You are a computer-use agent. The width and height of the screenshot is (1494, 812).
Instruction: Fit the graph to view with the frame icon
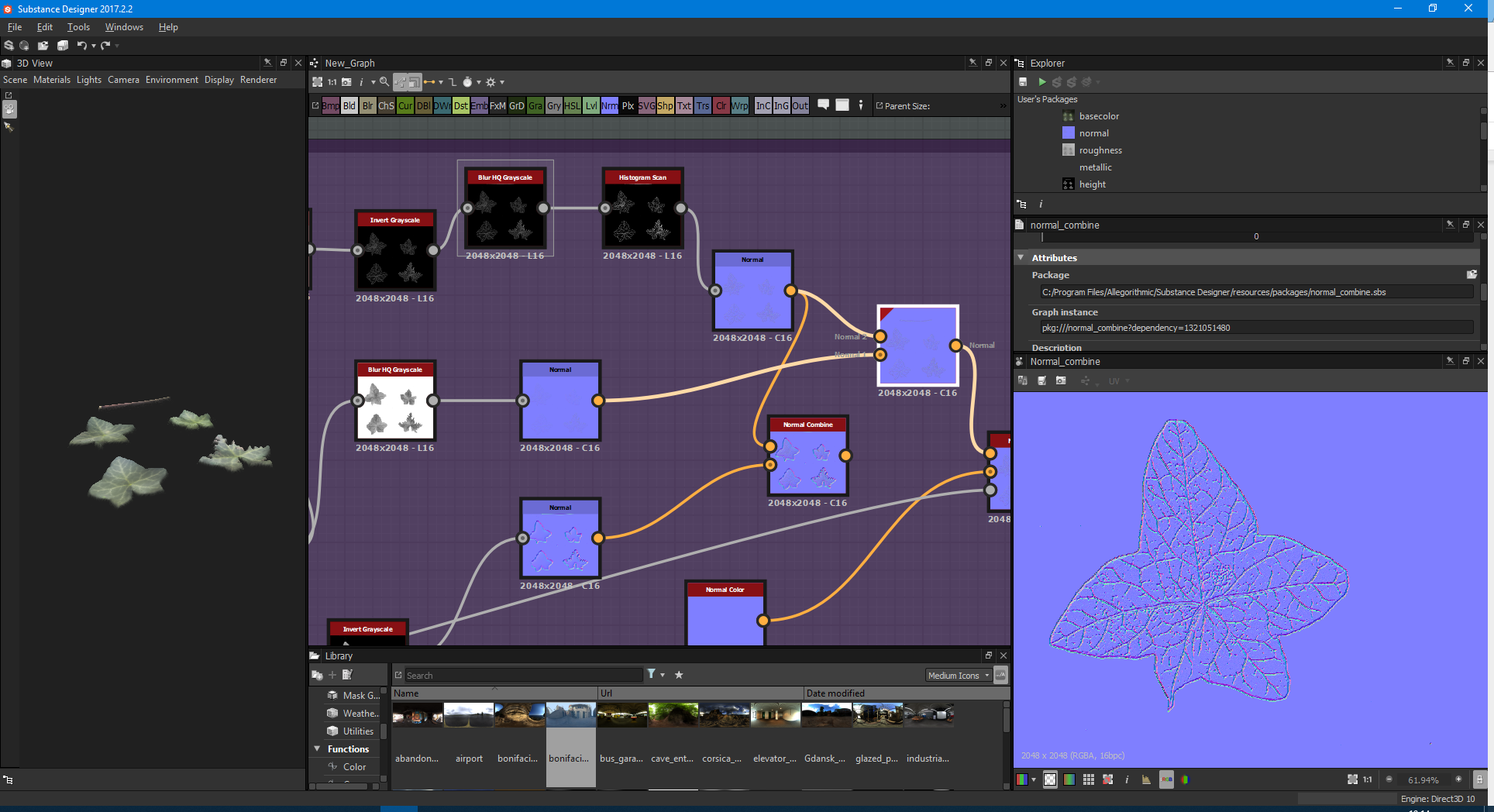(x=317, y=82)
